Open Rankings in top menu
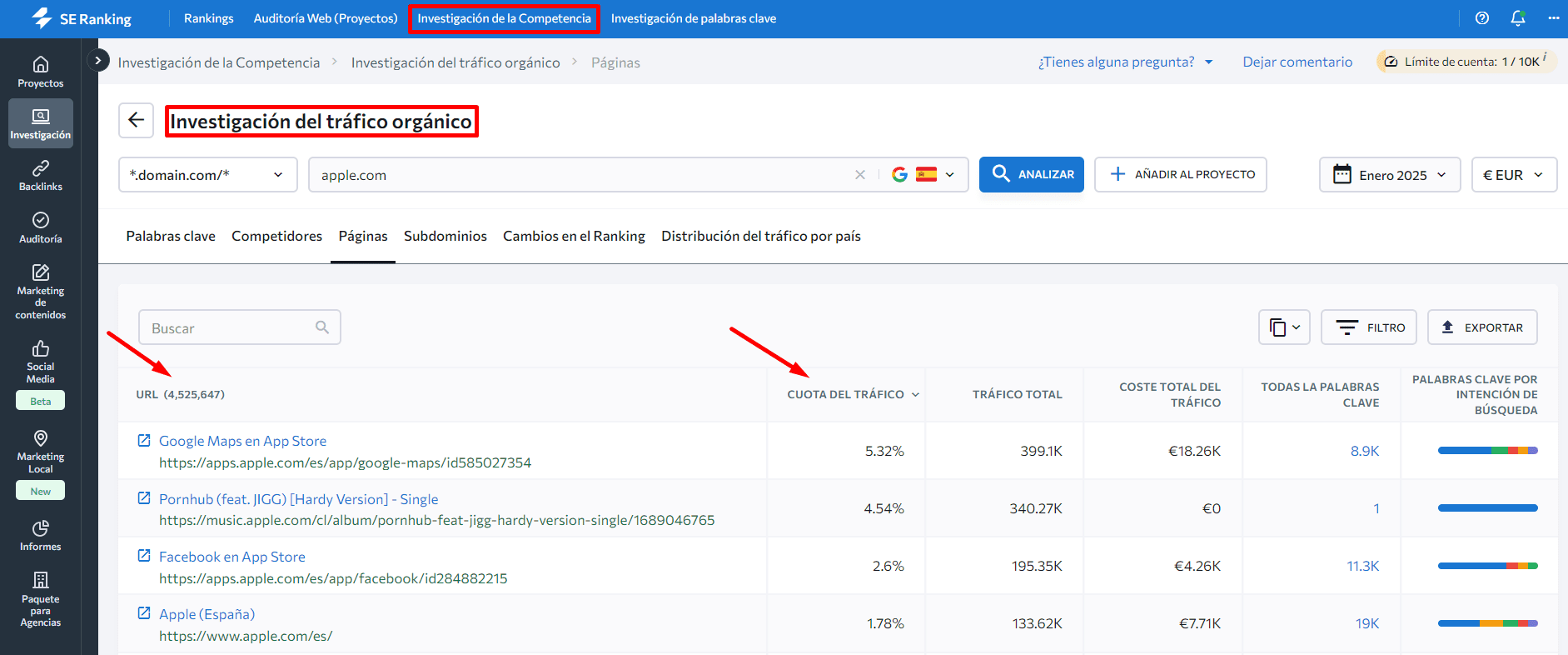 (x=208, y=18)
